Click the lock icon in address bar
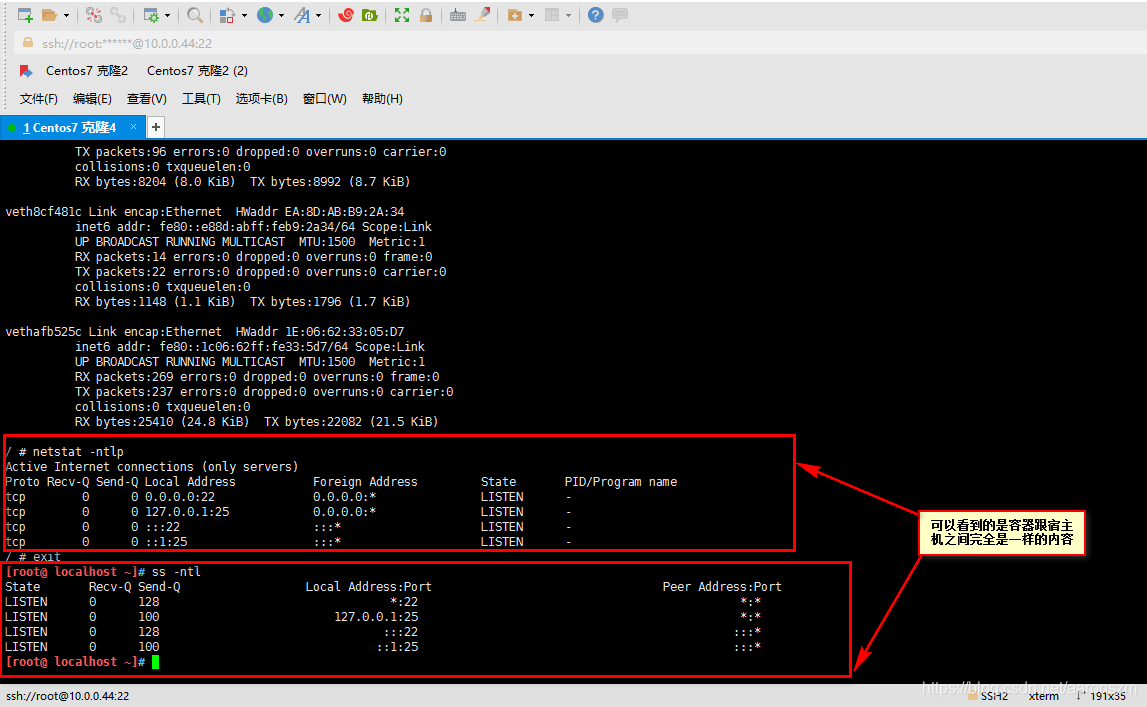 [28, 43]
